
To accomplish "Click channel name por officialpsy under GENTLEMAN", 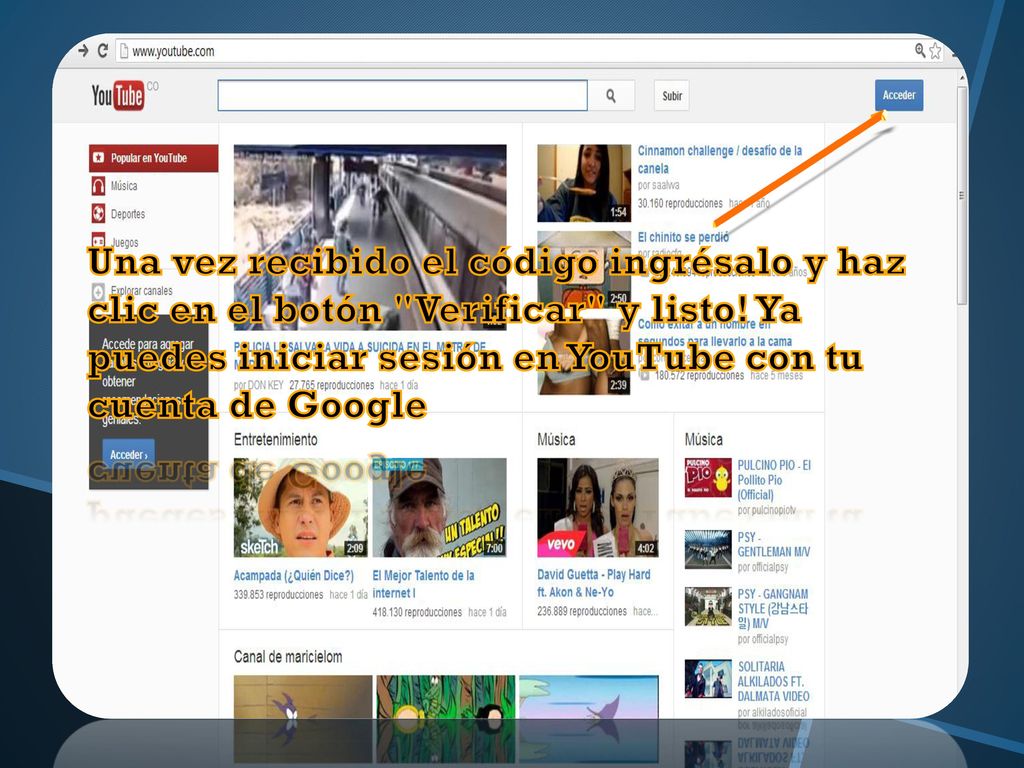I will (x=763, y=567).
